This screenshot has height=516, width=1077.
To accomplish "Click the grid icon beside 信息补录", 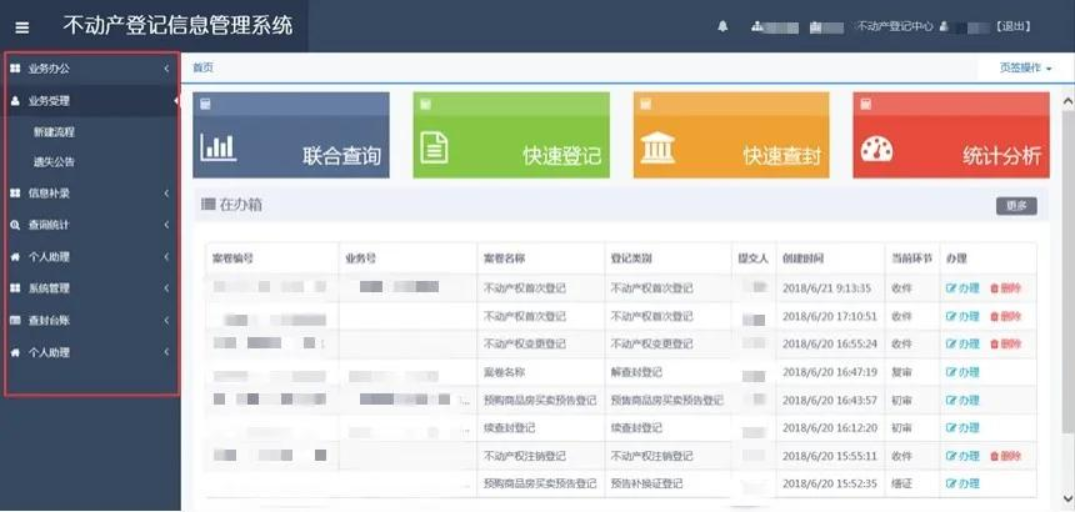I will (x=15, y=194).
